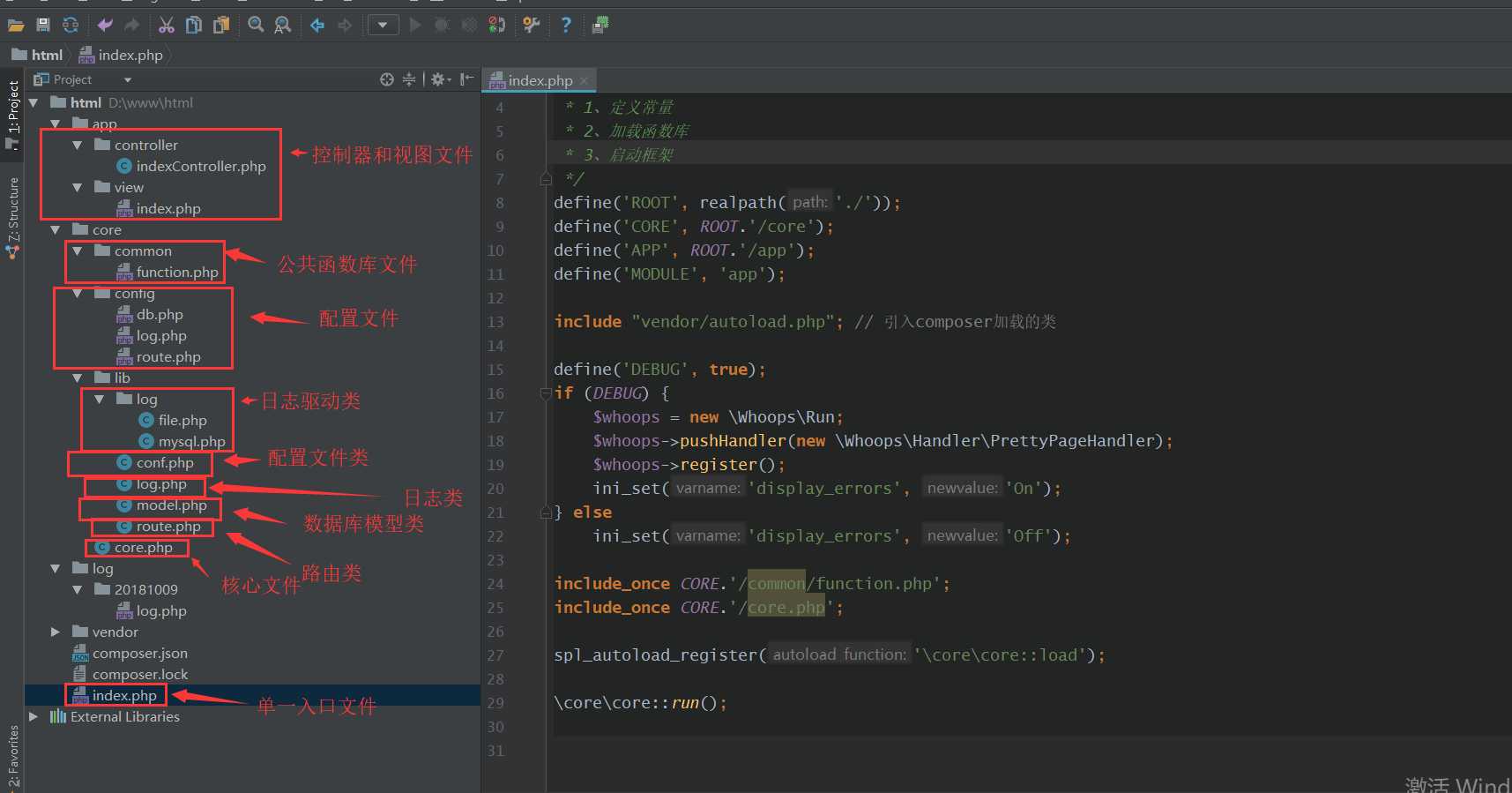
Task: Collapse the view folder arrow
Action: pos(78,187)
